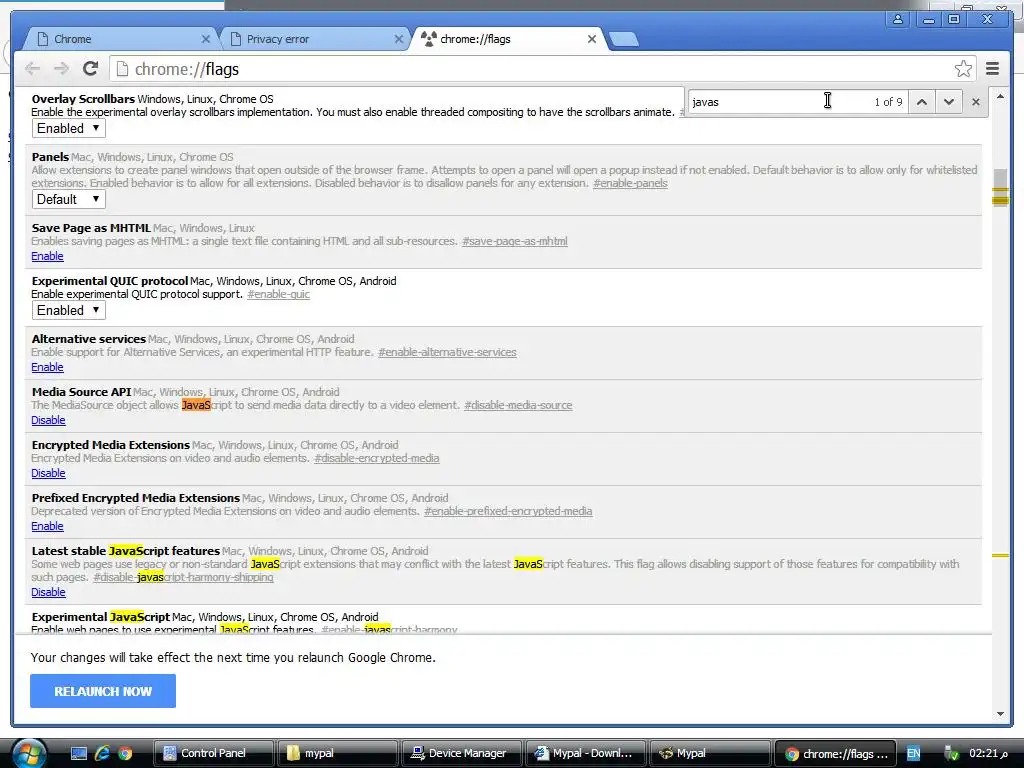This screenshot has width=1024, height=768.
Task: Close the Privacy error tab
Action: point(399,39)
